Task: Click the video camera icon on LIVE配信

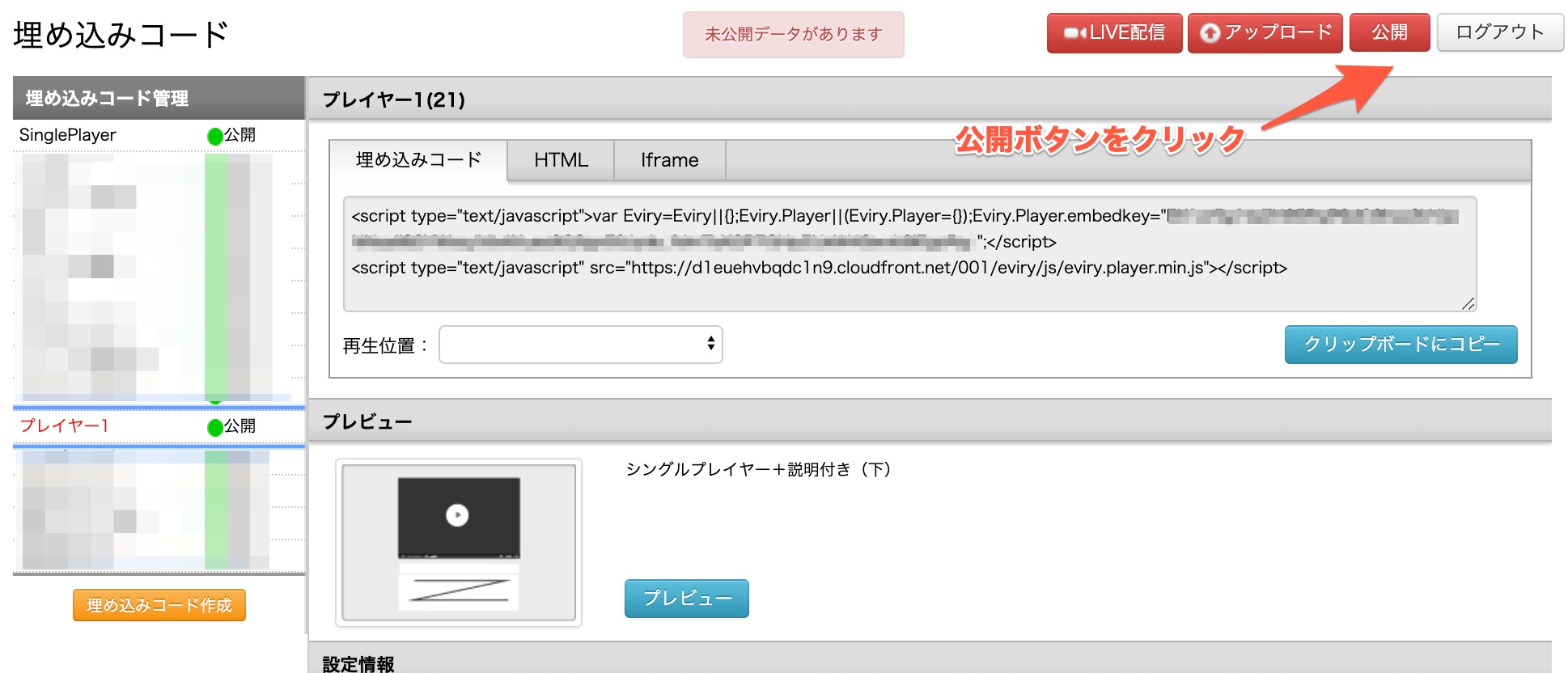Action: pos(1075,33)
